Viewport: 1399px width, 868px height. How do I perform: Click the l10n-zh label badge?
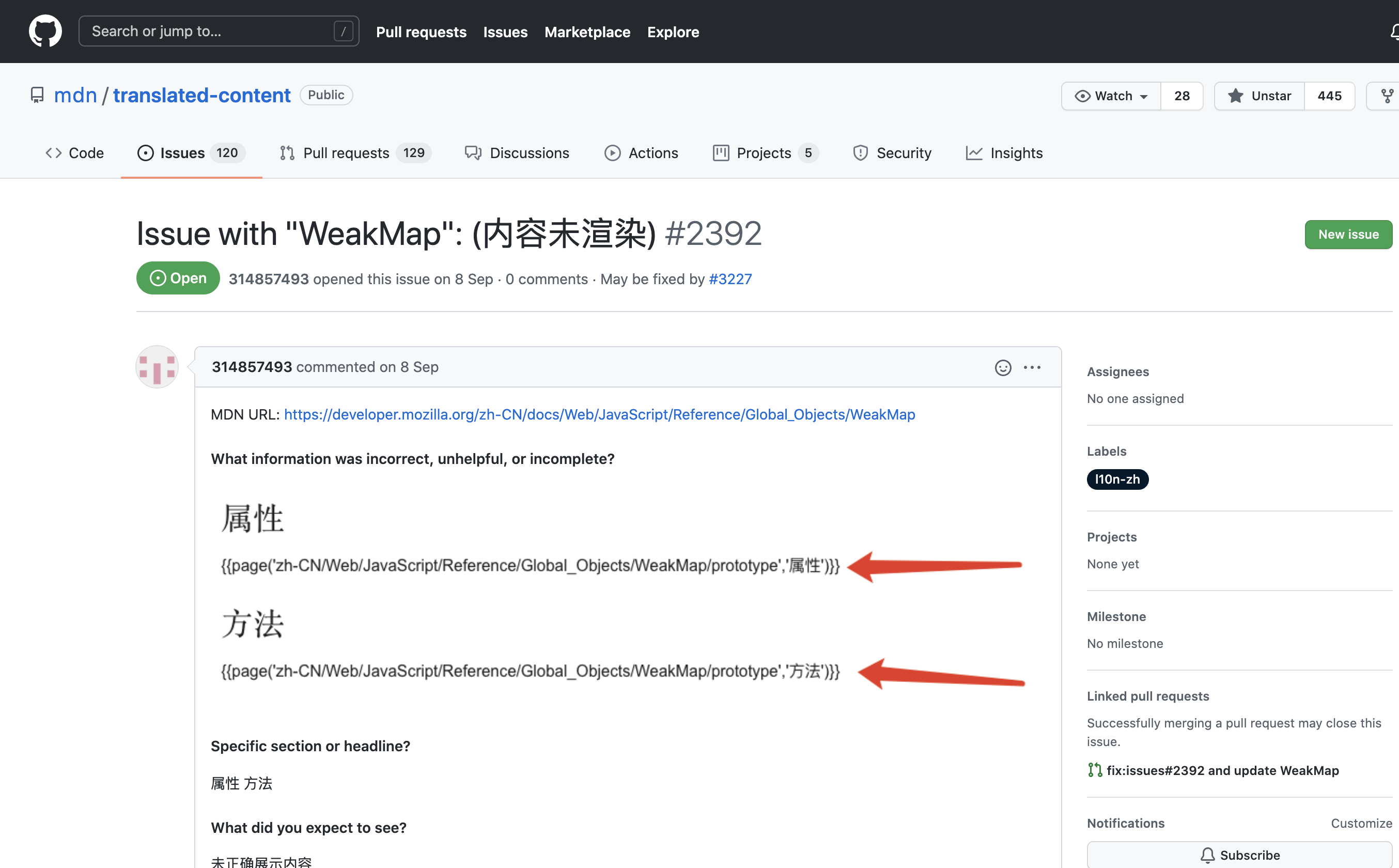(1117, 479)
